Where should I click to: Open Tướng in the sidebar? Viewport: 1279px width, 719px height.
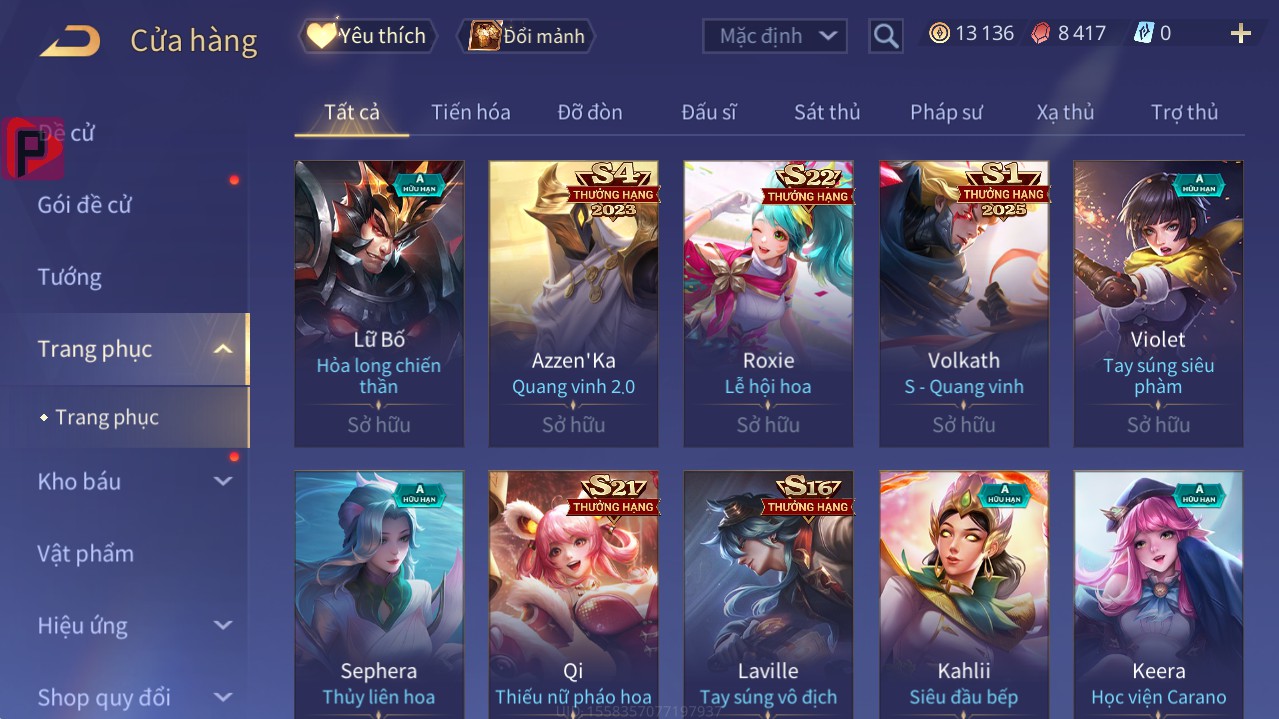click(x=70, y=277)
